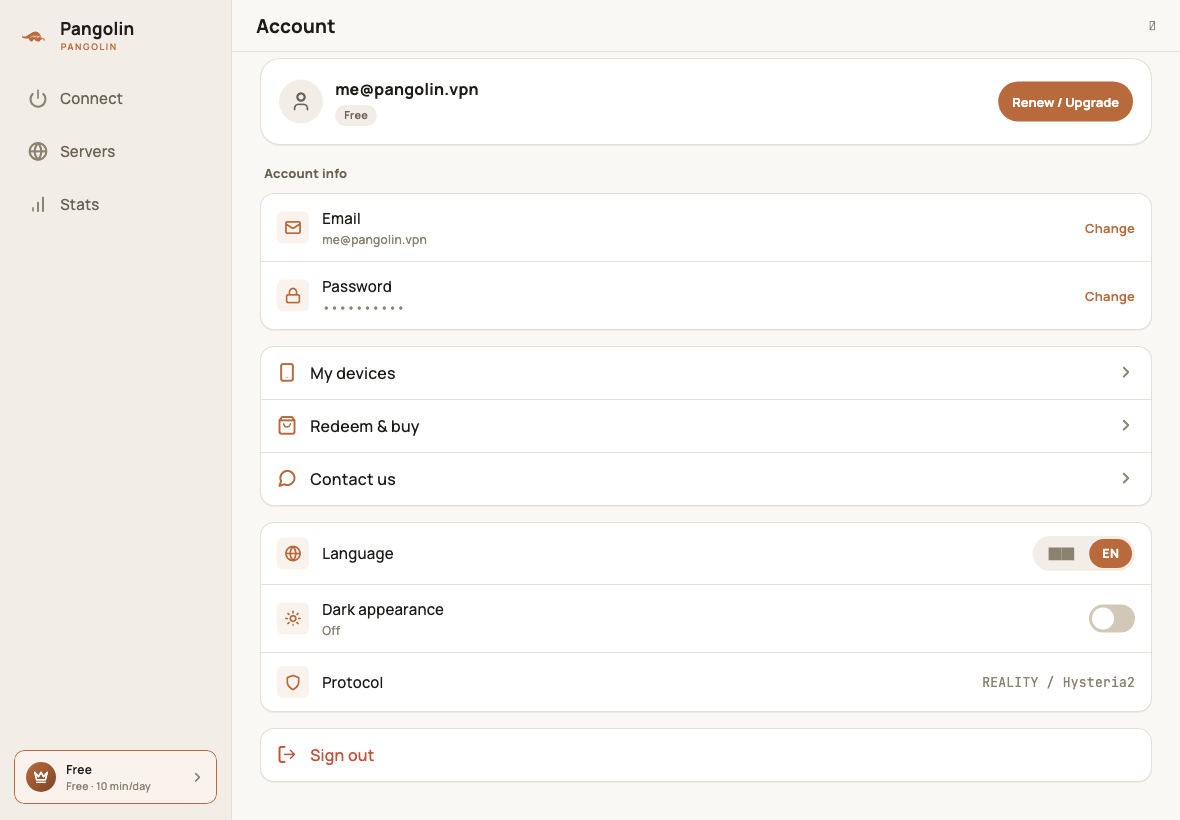Toggle Dark appearance switch

[x=1112, y=618]
